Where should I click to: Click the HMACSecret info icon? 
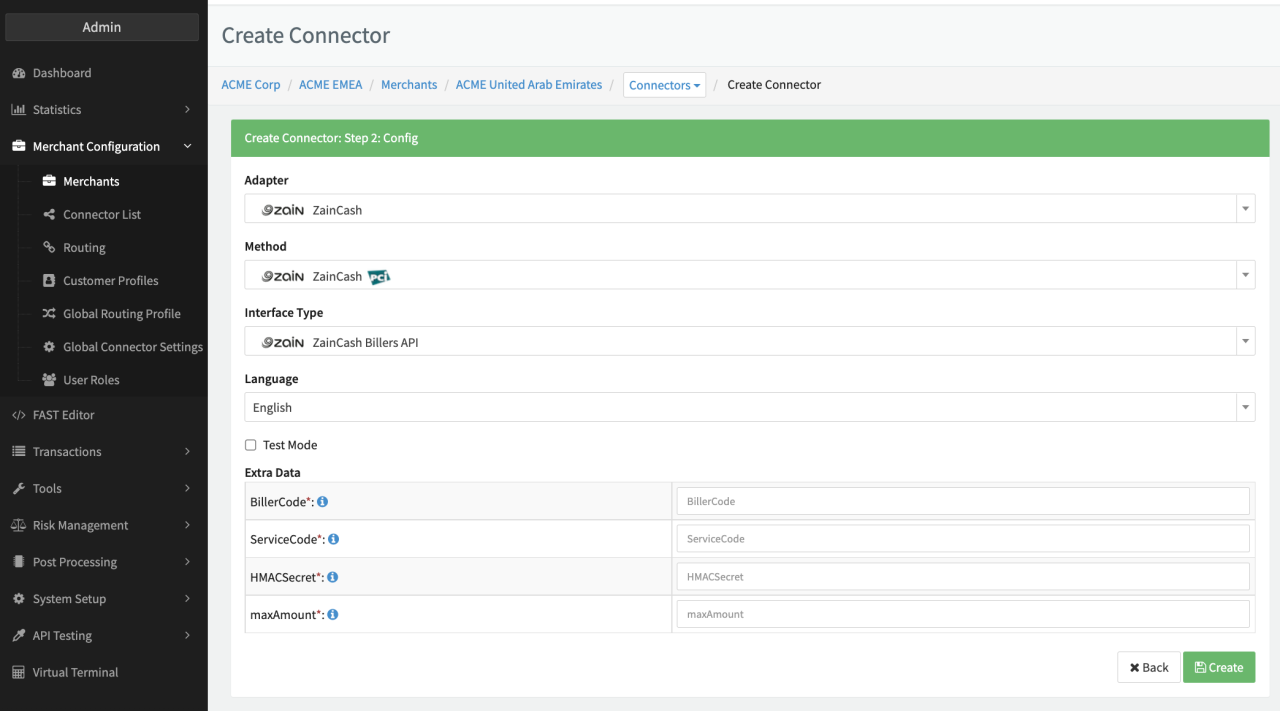pyautogui.click(x=333, y=577)
